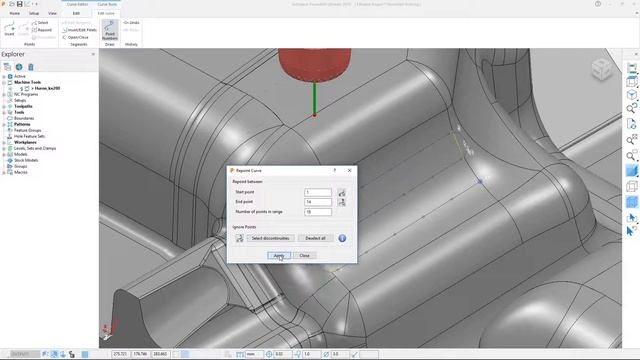Click the wireframe view icon in right toolbar
Image resolution: width=640 pixels, height=360 pixels.
click(x=631, y=187)
